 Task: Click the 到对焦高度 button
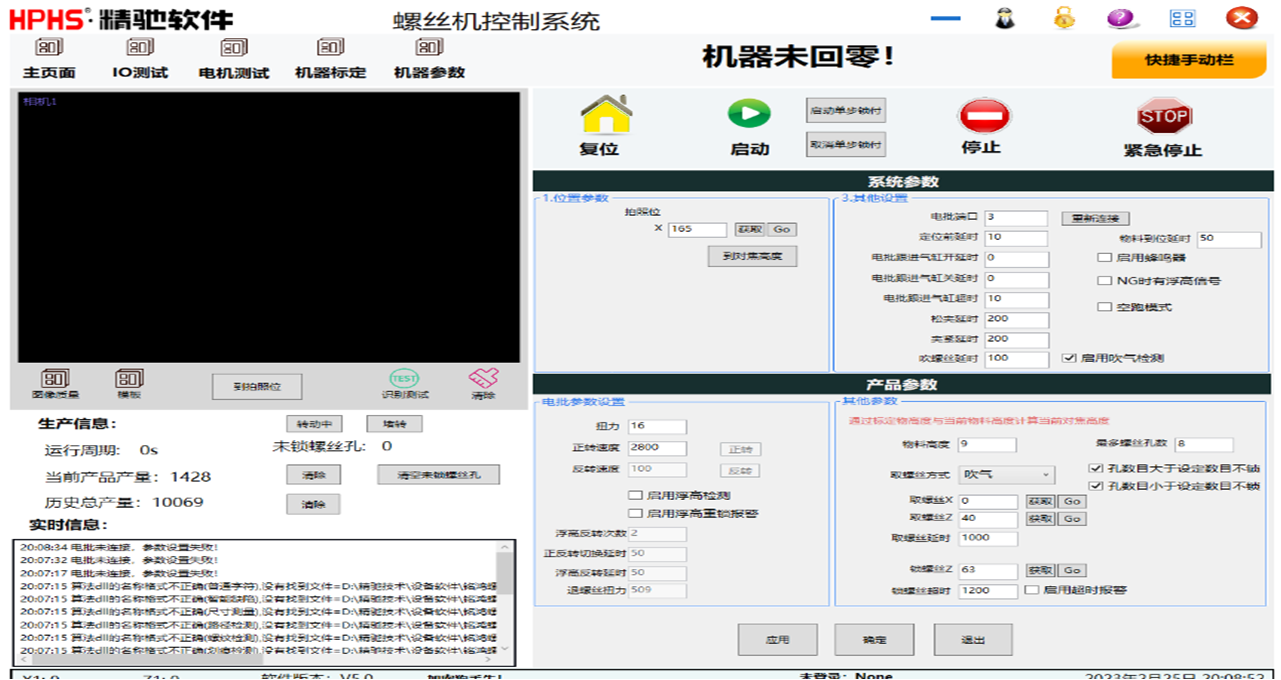click(x=752, y=256)
